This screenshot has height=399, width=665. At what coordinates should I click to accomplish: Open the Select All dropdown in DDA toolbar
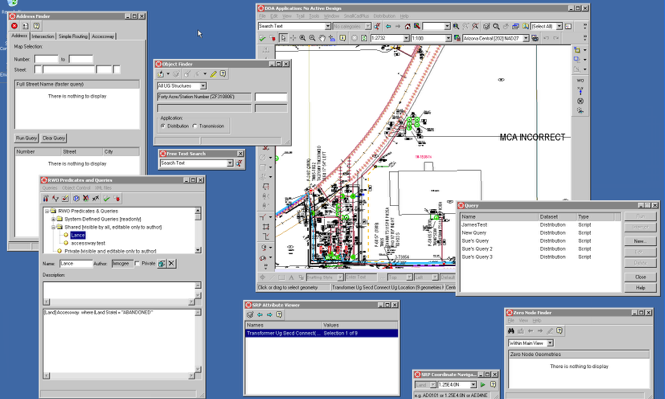[x=559, y=26]
